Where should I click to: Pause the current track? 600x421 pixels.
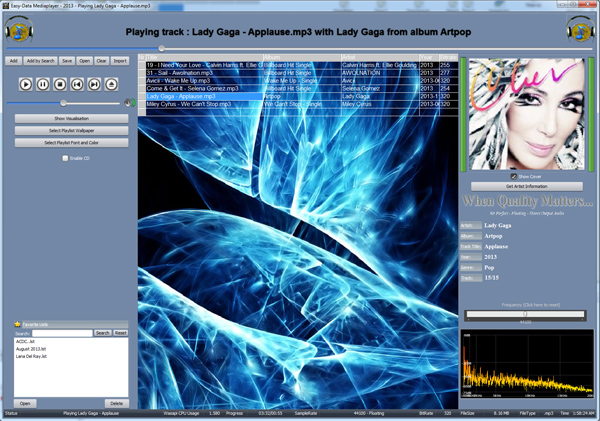[x=43, y=84]
